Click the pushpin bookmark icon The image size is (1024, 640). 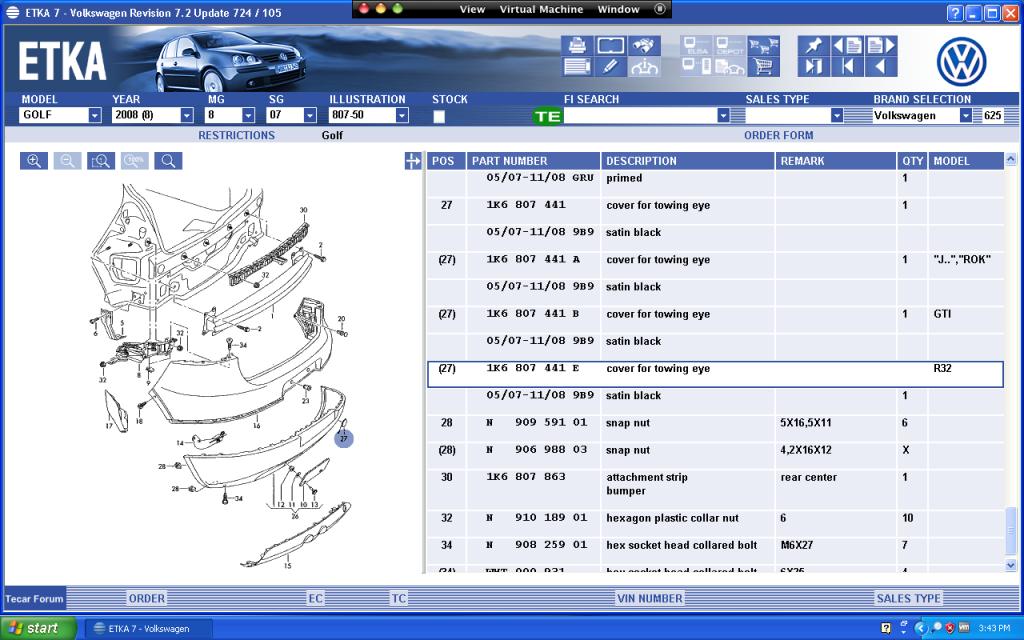point(814,46)
